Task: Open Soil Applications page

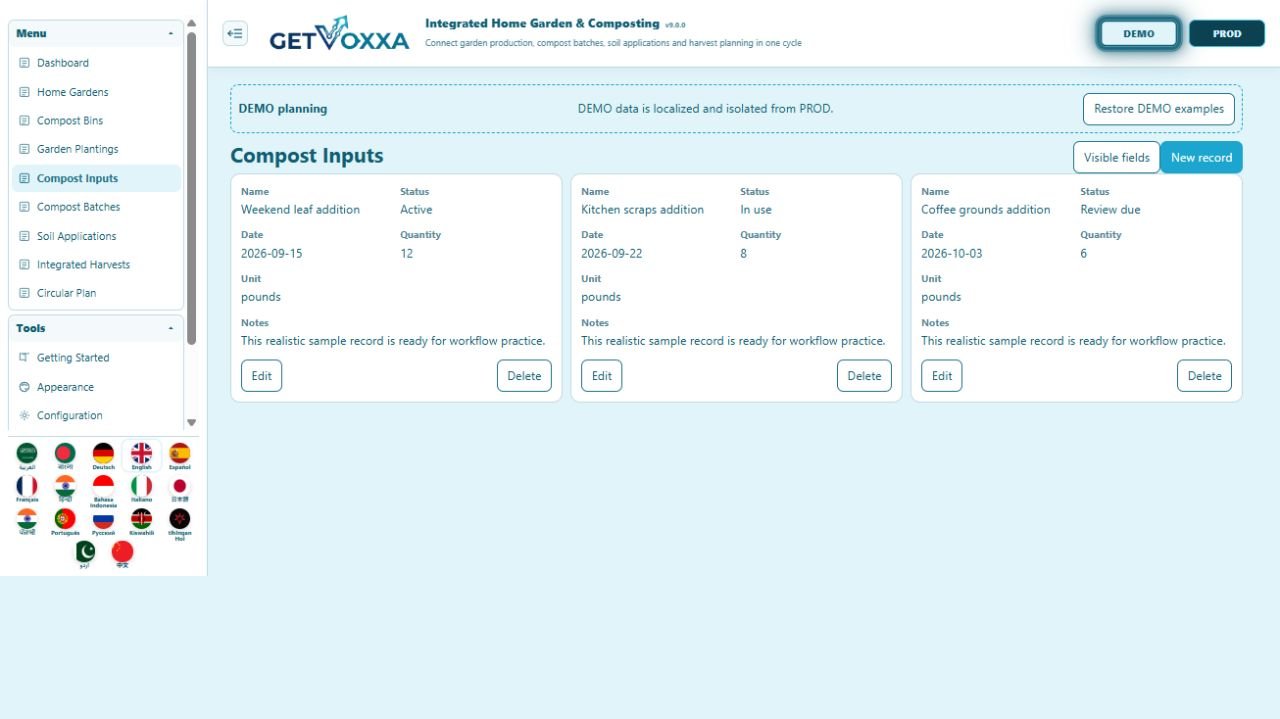Action: point(96,236)
